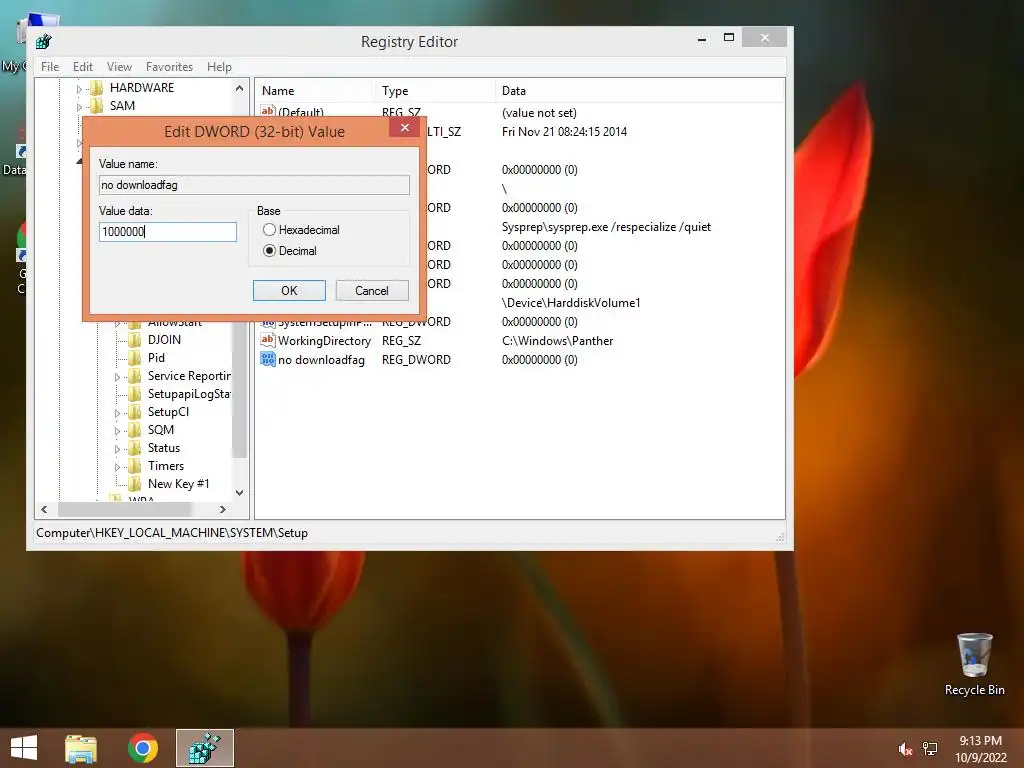Click the tree scroll up arrow
Image resolution: width=1024 pixels, height=768 pixels.
pyautogui.click(x=240, y=88)
